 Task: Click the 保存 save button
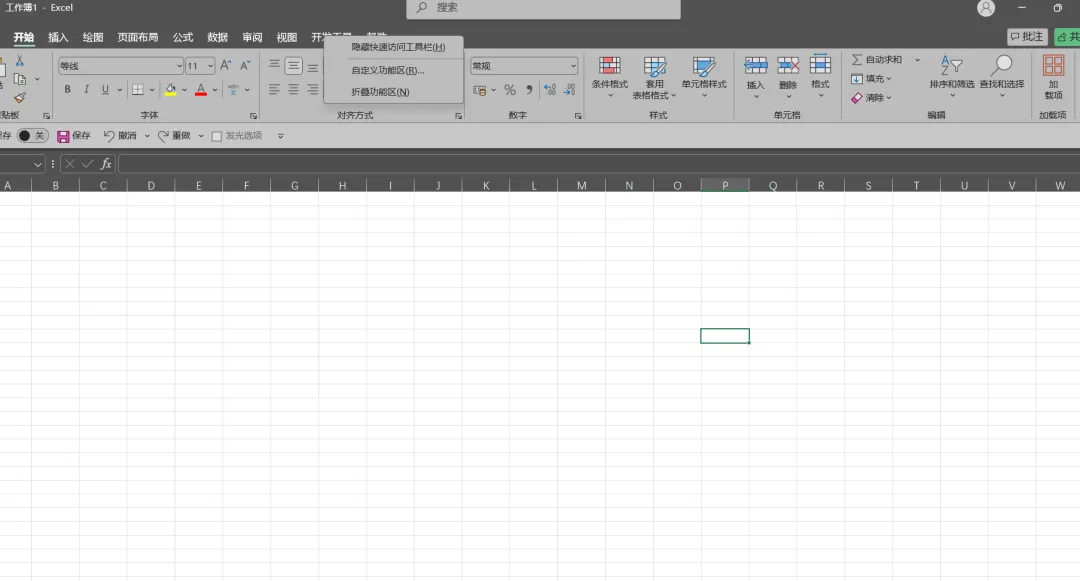[x=74, y=136]
